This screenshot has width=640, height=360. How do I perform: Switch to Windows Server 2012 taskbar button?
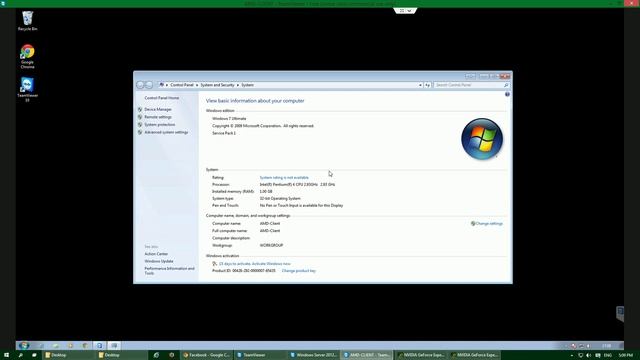click(313, 355)
